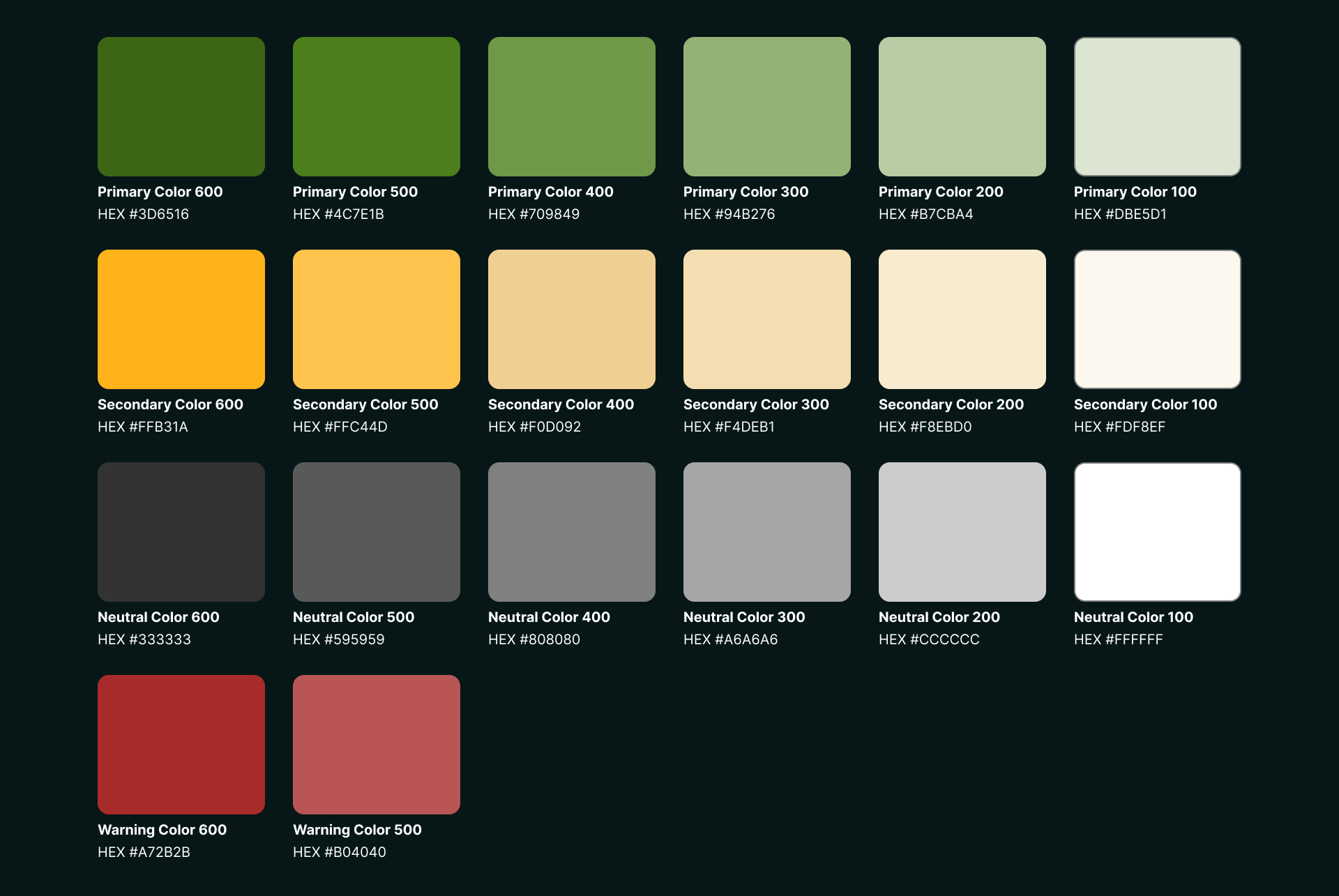Select the Neutral Color 300 swatch
The width and height of the screenshot is (1339, 896).
(767, 532)
